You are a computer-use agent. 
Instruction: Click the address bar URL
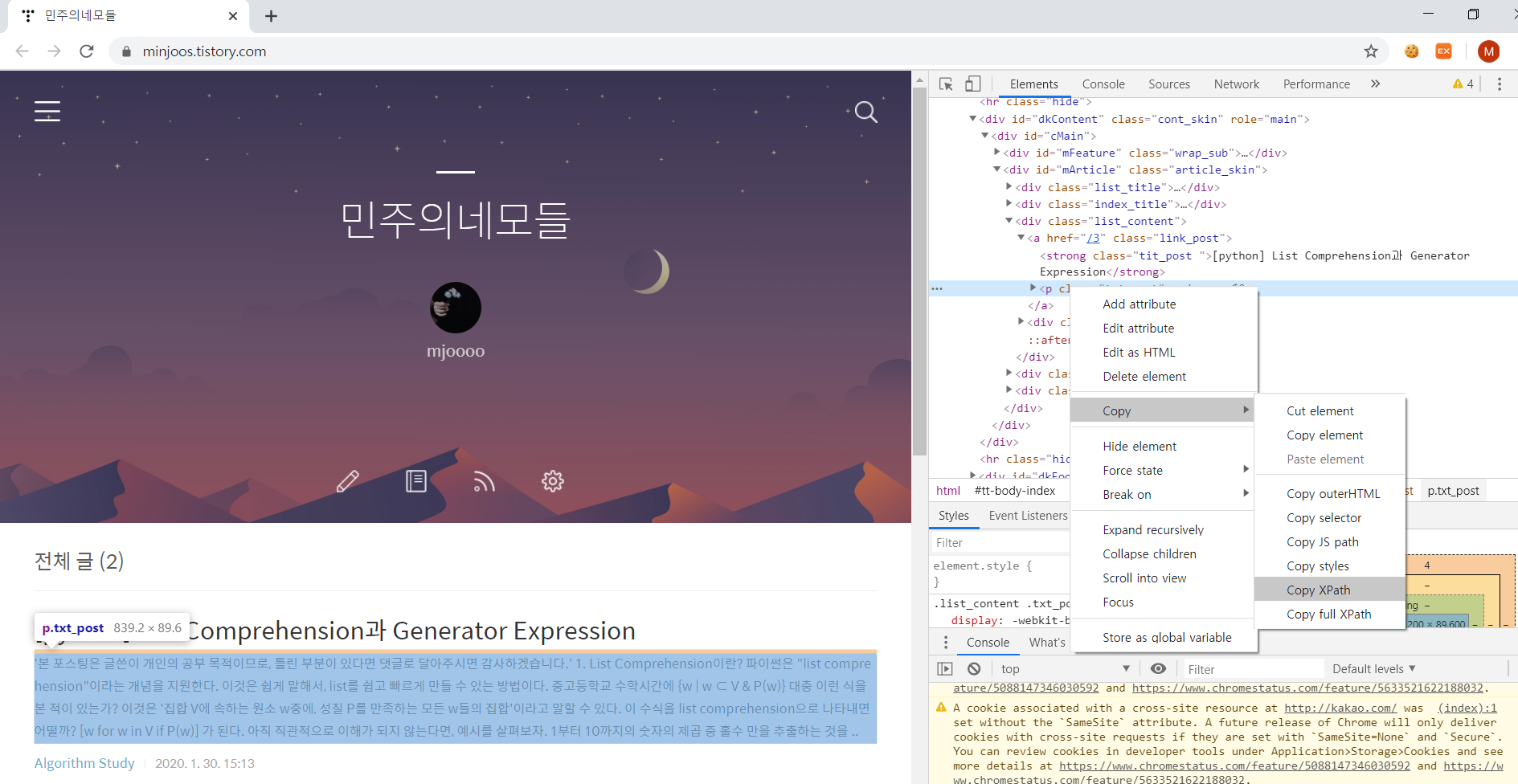[x=204, y=51]
